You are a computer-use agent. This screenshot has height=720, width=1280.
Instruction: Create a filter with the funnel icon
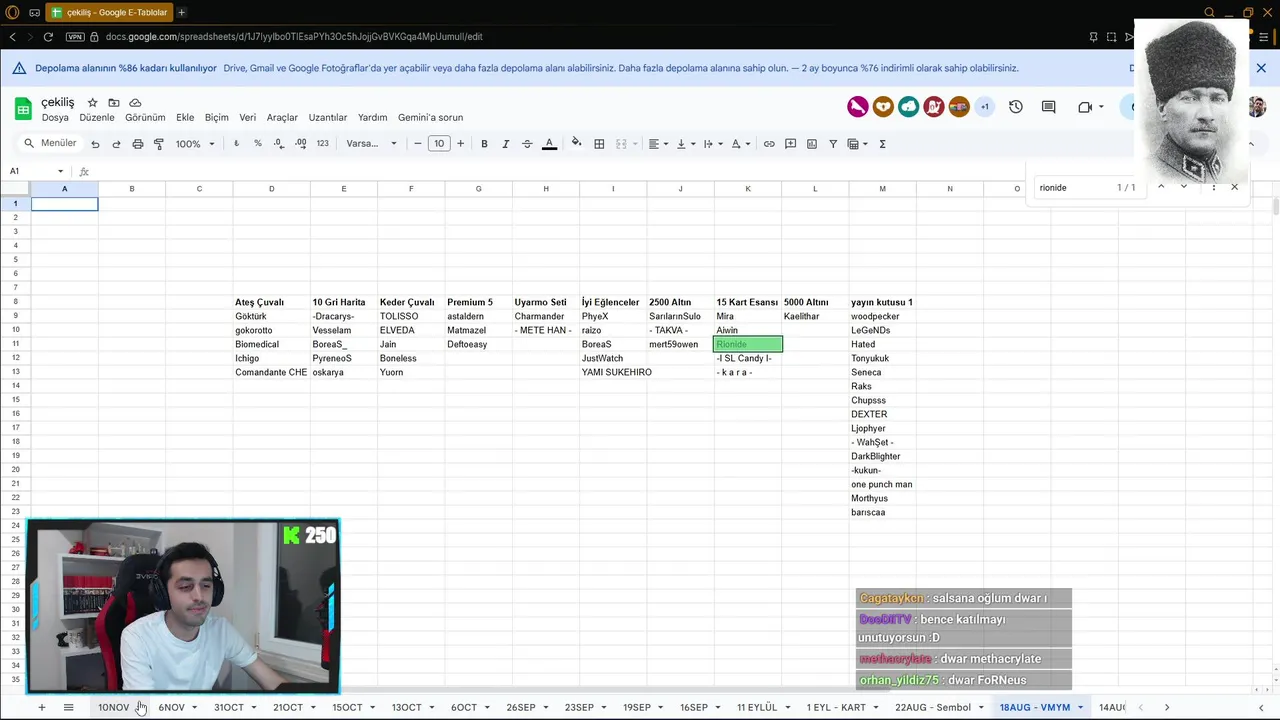coord(833,144)
